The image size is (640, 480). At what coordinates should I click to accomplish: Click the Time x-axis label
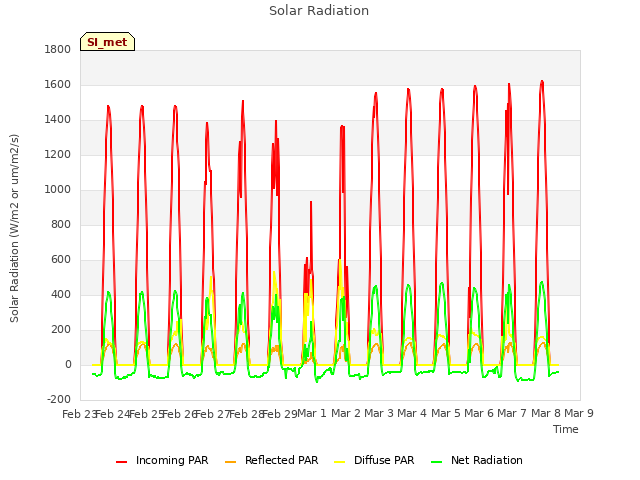coord(566,429)
